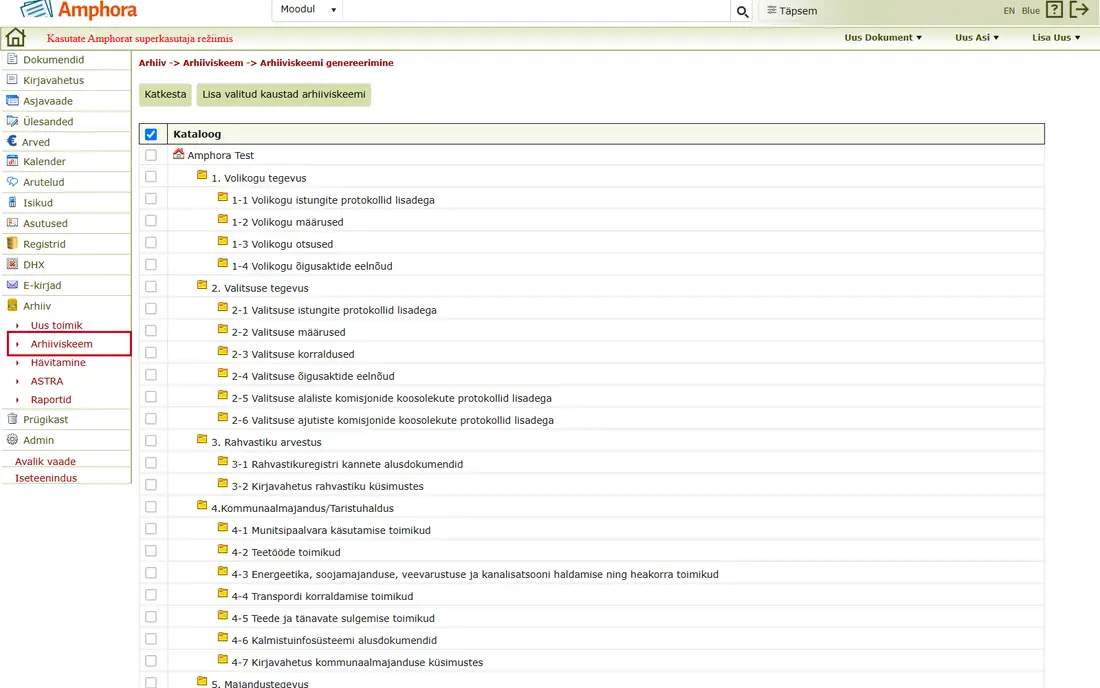The height and width of the screenshot is (688, 1100).
Task: Click the logout exit icon
Action: point(1079,10)
